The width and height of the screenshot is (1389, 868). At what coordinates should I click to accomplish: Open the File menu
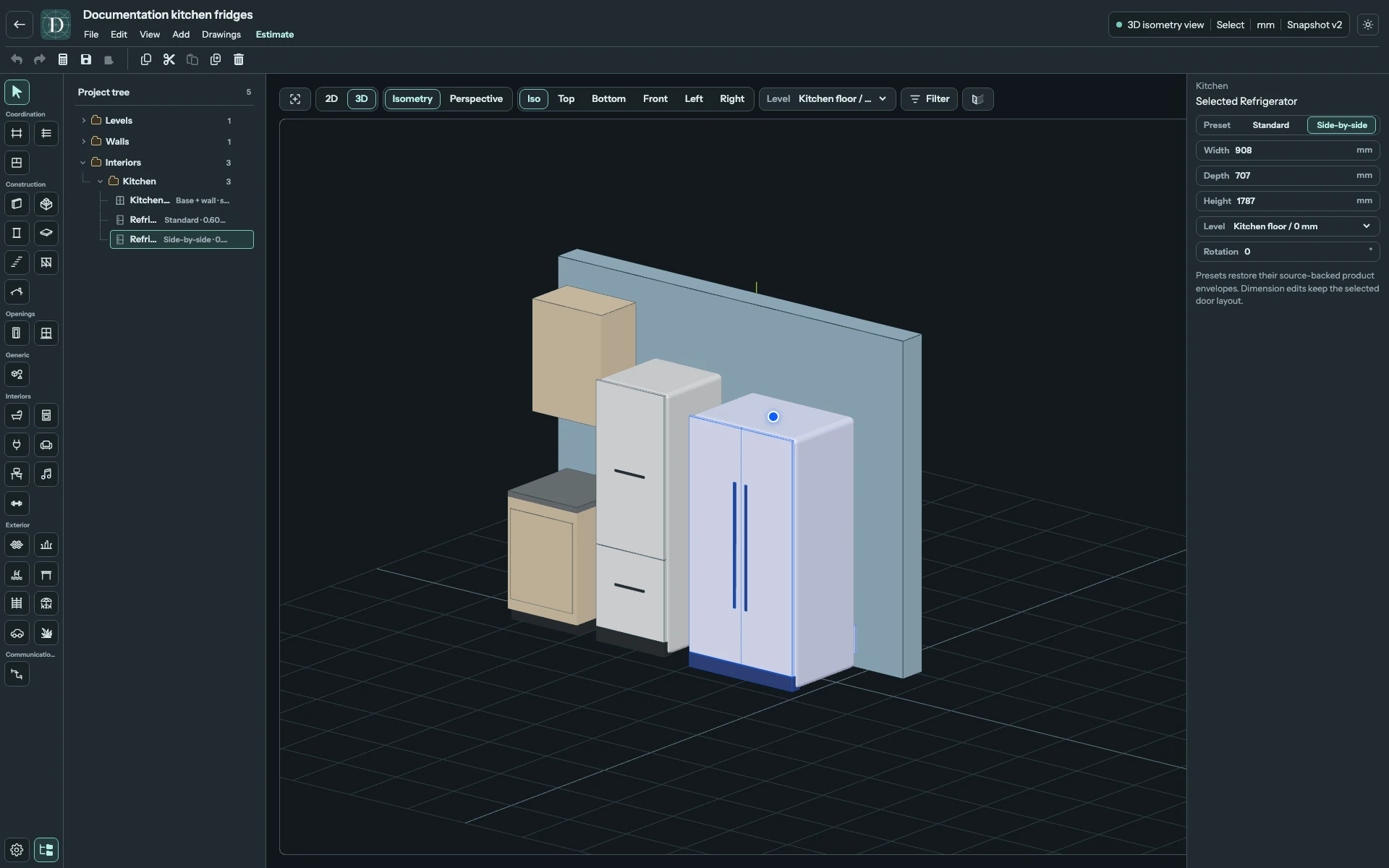click(x=91, y=35)
